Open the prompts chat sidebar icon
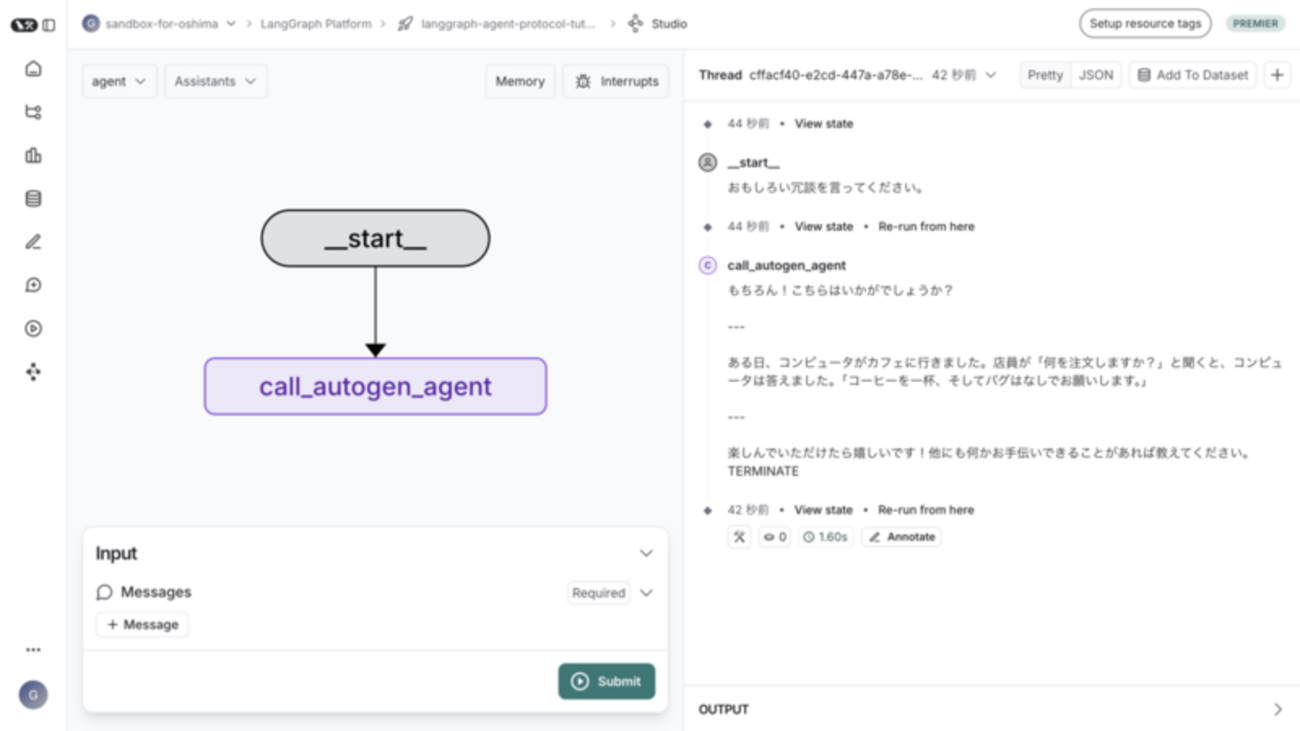The width and height of the screenshot is (1300, 731). [33, 285]
